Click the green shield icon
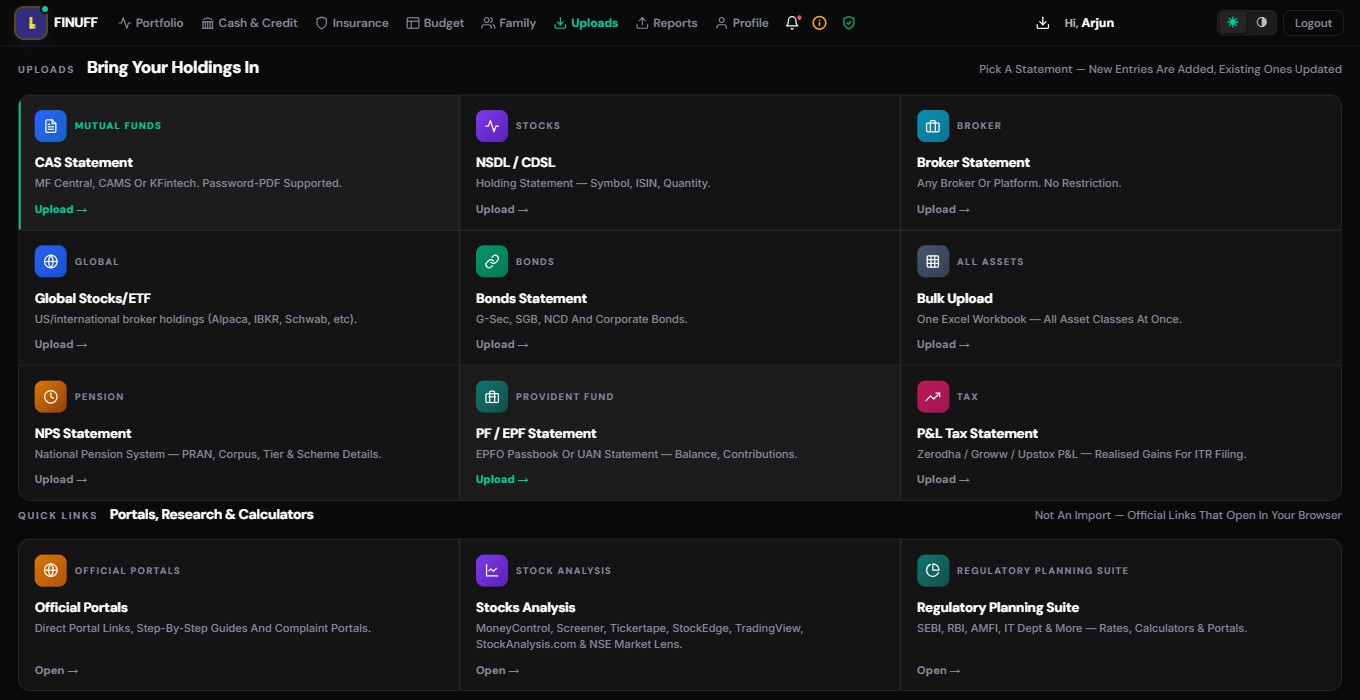The width and height of the screenshot is (1360, 700). (849, 23)
